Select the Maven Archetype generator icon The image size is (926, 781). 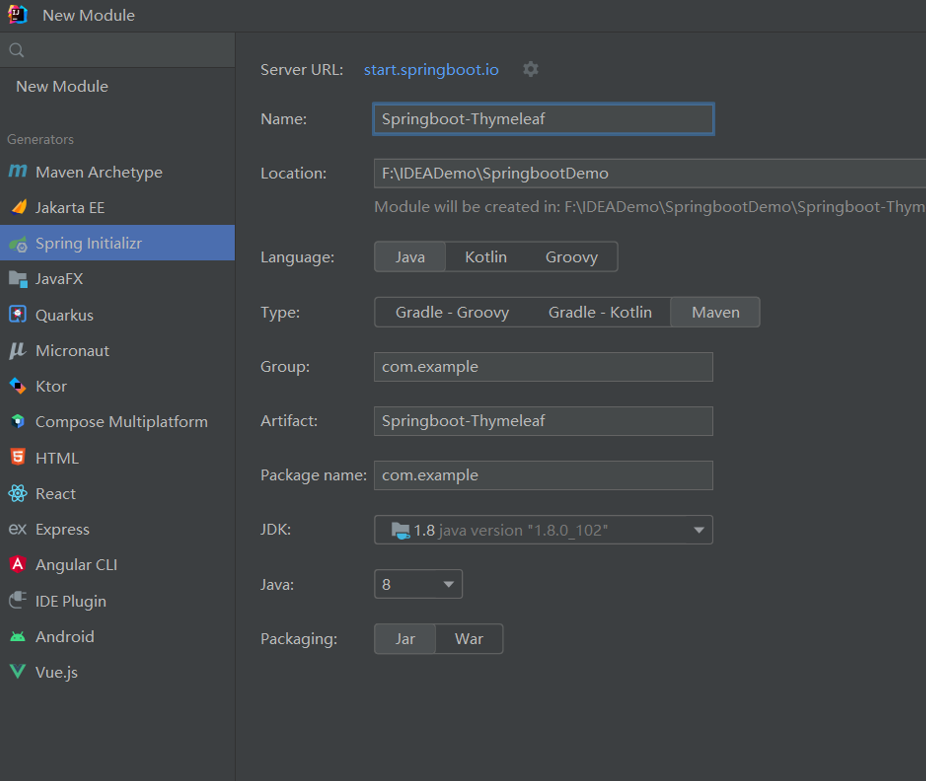(18, 172)
